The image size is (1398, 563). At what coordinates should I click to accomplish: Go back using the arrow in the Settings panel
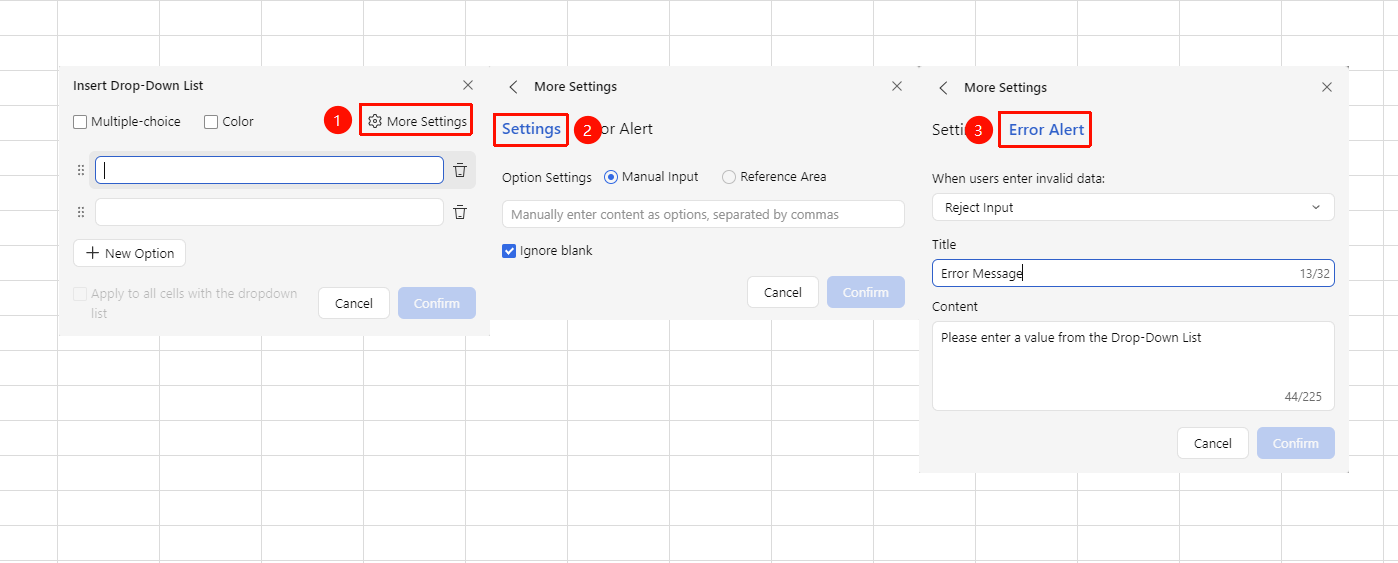tap(514, 87)
